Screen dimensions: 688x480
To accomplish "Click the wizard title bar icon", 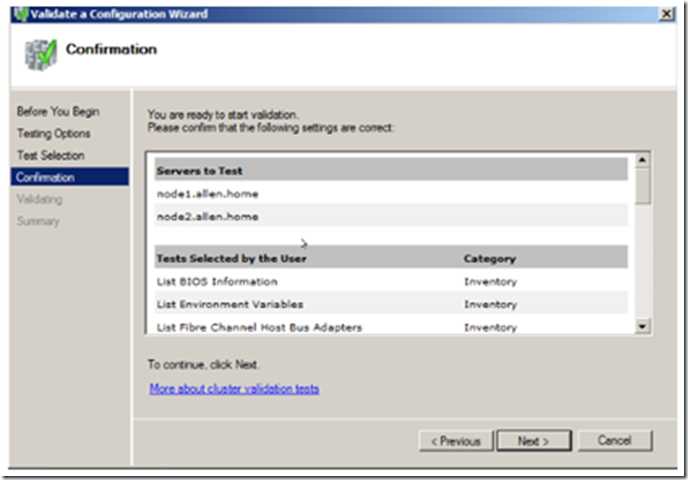I will (20, 14).
